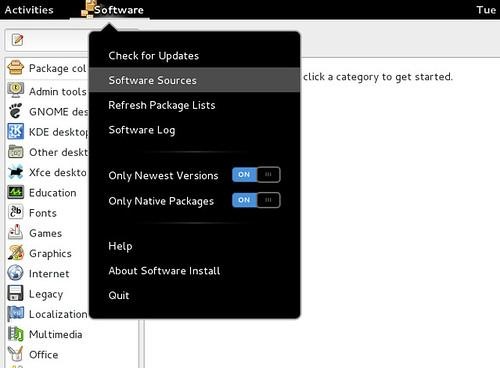Click the Legacy floppy disk icon
Image resolution: width=500 pixels, height=368 pixels.
(x=15, y=293)
